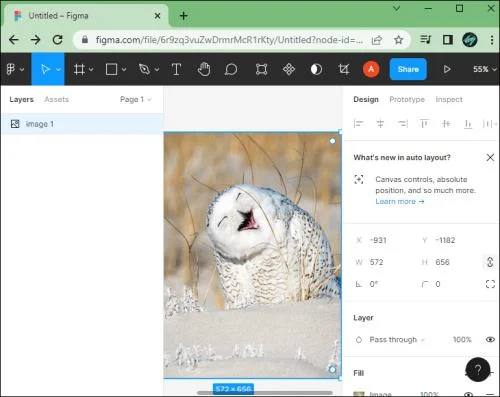The image size is (500, 397).
Task: Click the blue Share button
Action: [408, 69]
